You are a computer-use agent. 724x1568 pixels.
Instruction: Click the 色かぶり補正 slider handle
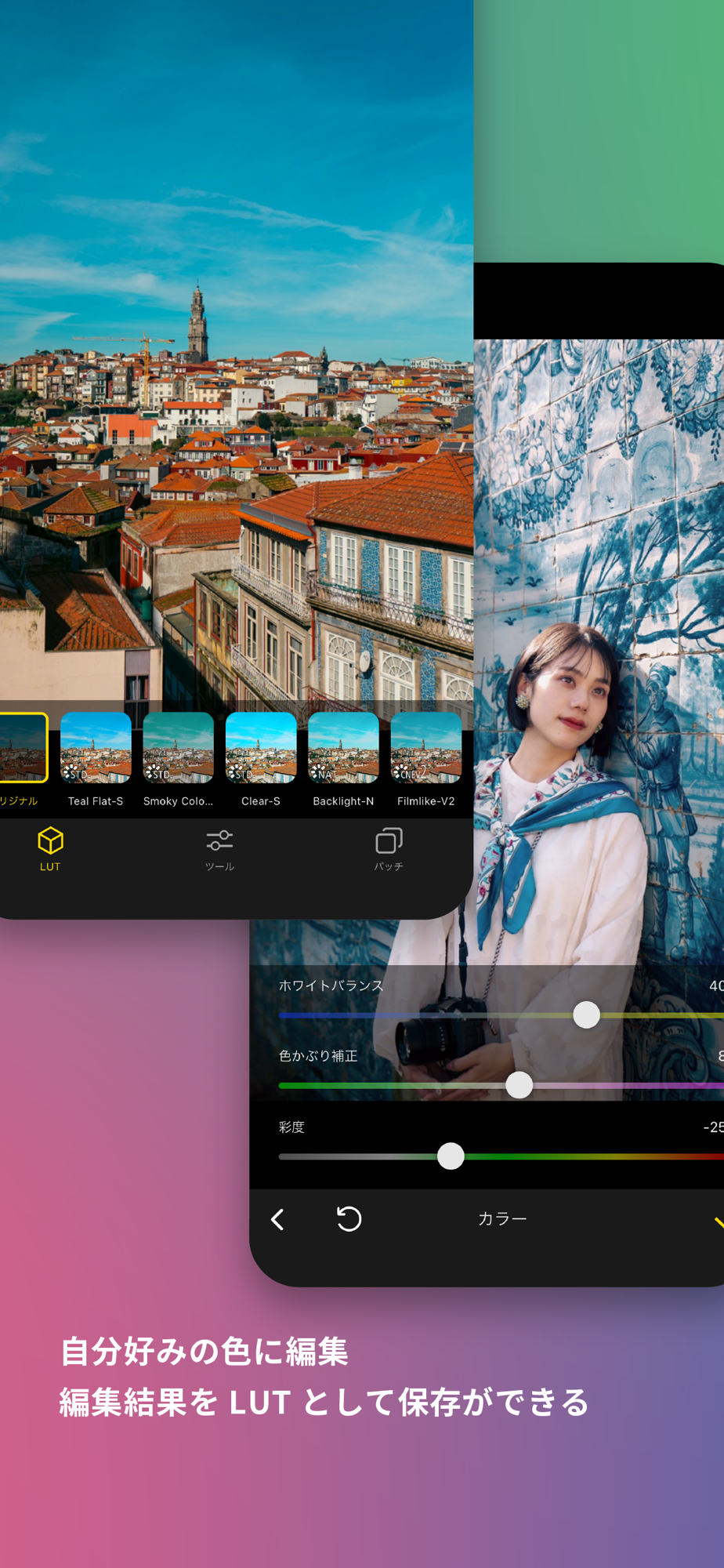click(x=519, y=1085)
